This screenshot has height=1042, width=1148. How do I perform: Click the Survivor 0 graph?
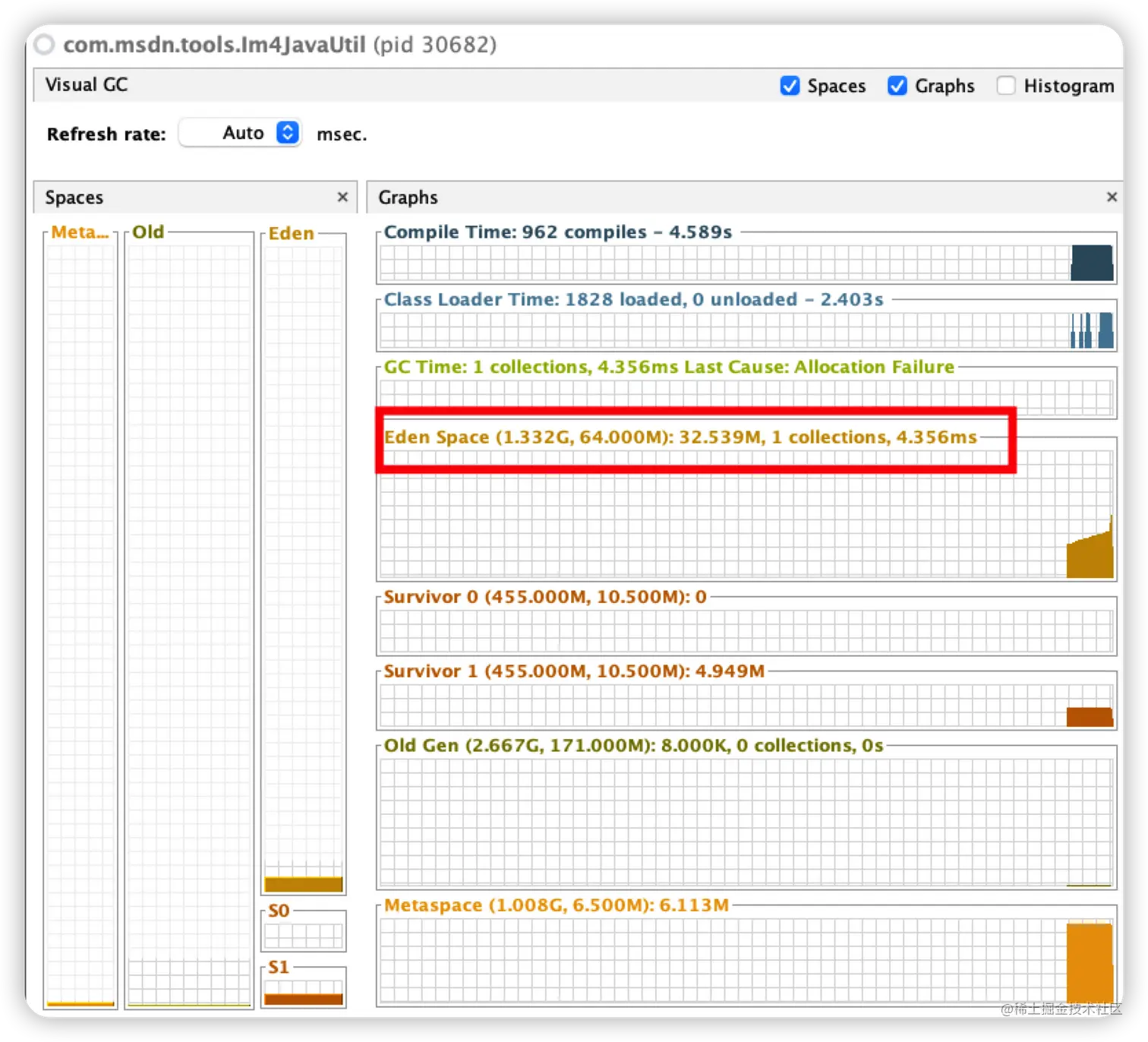pos(746,632)
